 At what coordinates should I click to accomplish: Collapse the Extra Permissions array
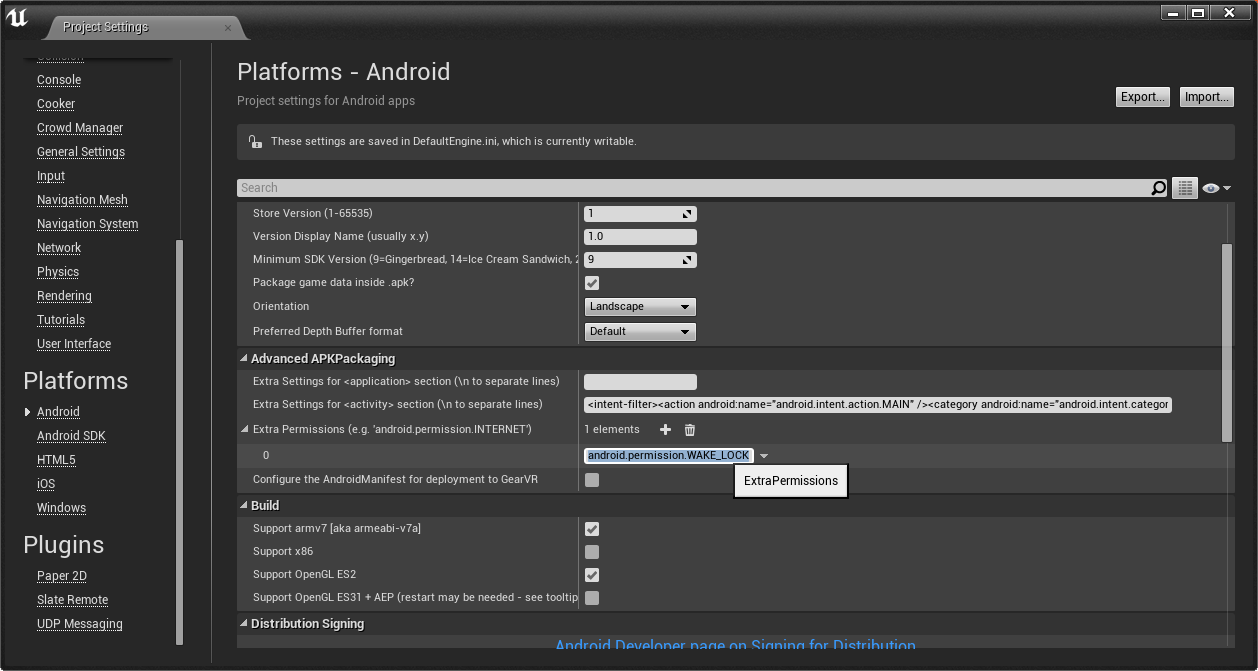click(245, 430)
